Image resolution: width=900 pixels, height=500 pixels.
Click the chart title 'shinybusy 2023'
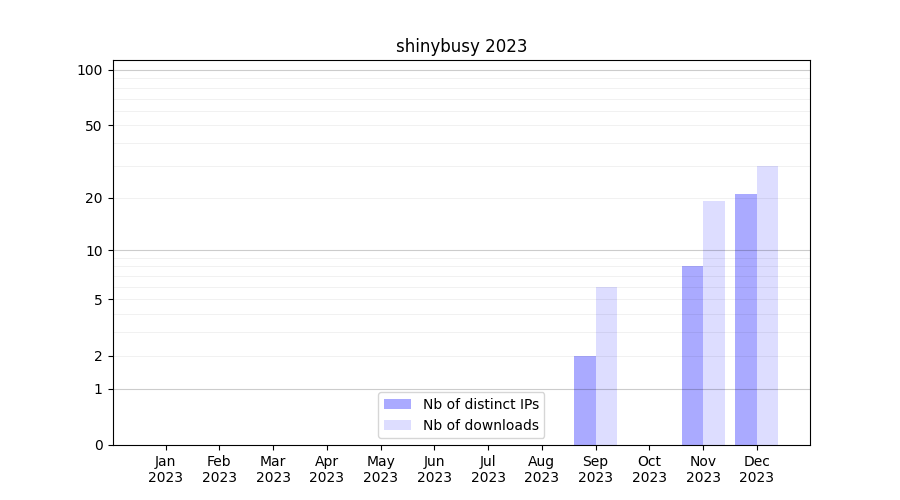tap(461, 46)
